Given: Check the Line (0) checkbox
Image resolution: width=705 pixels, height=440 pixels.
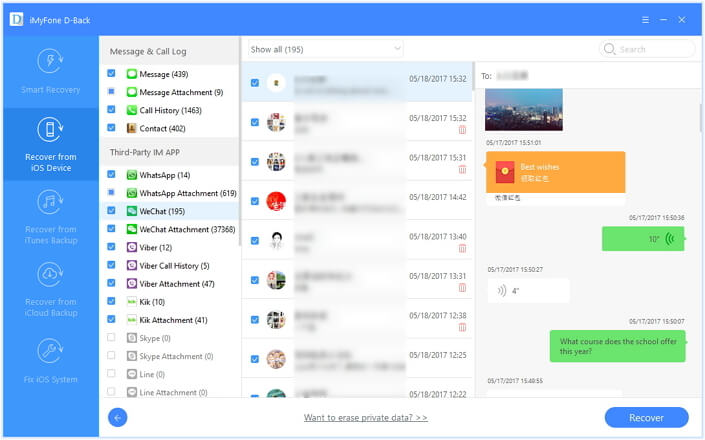Looking at the screenshot, I should coord(111,373).
